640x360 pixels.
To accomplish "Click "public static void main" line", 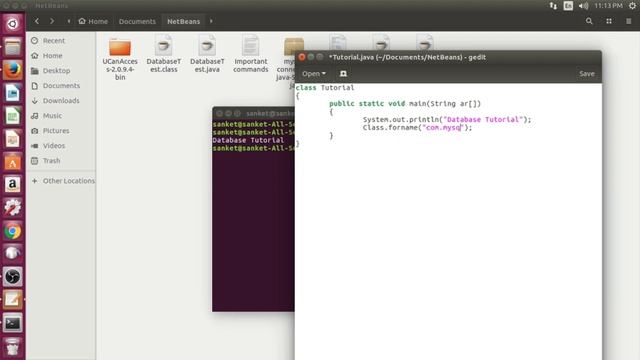I will click(405, 104).
